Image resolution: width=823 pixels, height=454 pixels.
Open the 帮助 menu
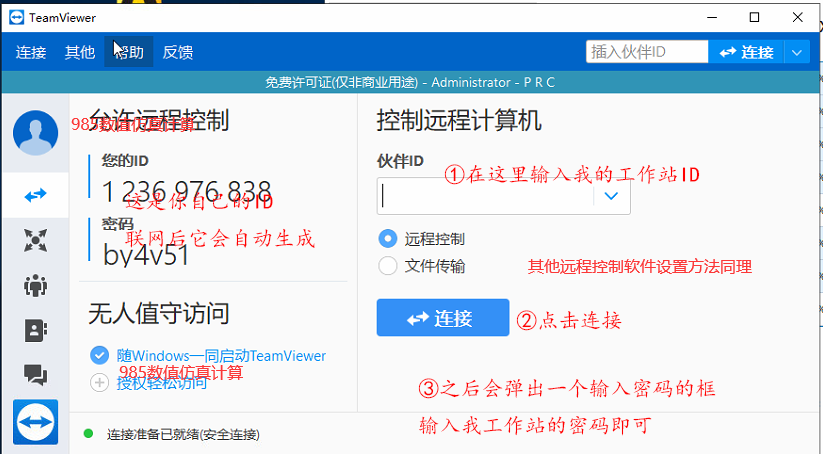click(129, 52)
